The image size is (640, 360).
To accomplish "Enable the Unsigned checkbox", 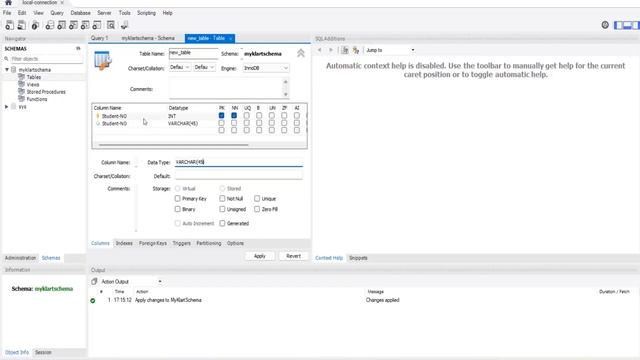I will 222,209.
